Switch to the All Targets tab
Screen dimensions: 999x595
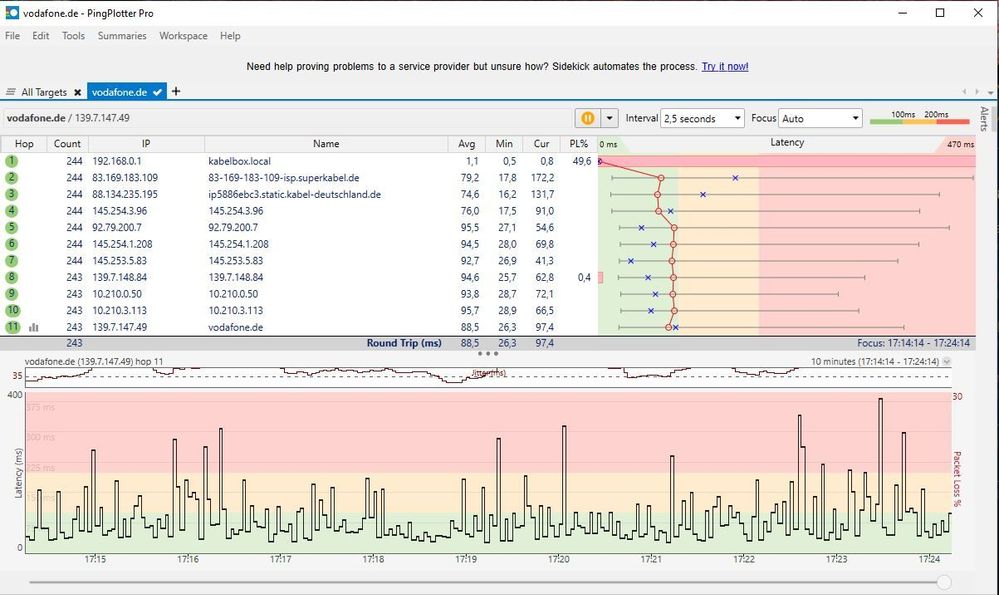coord(44,92)
